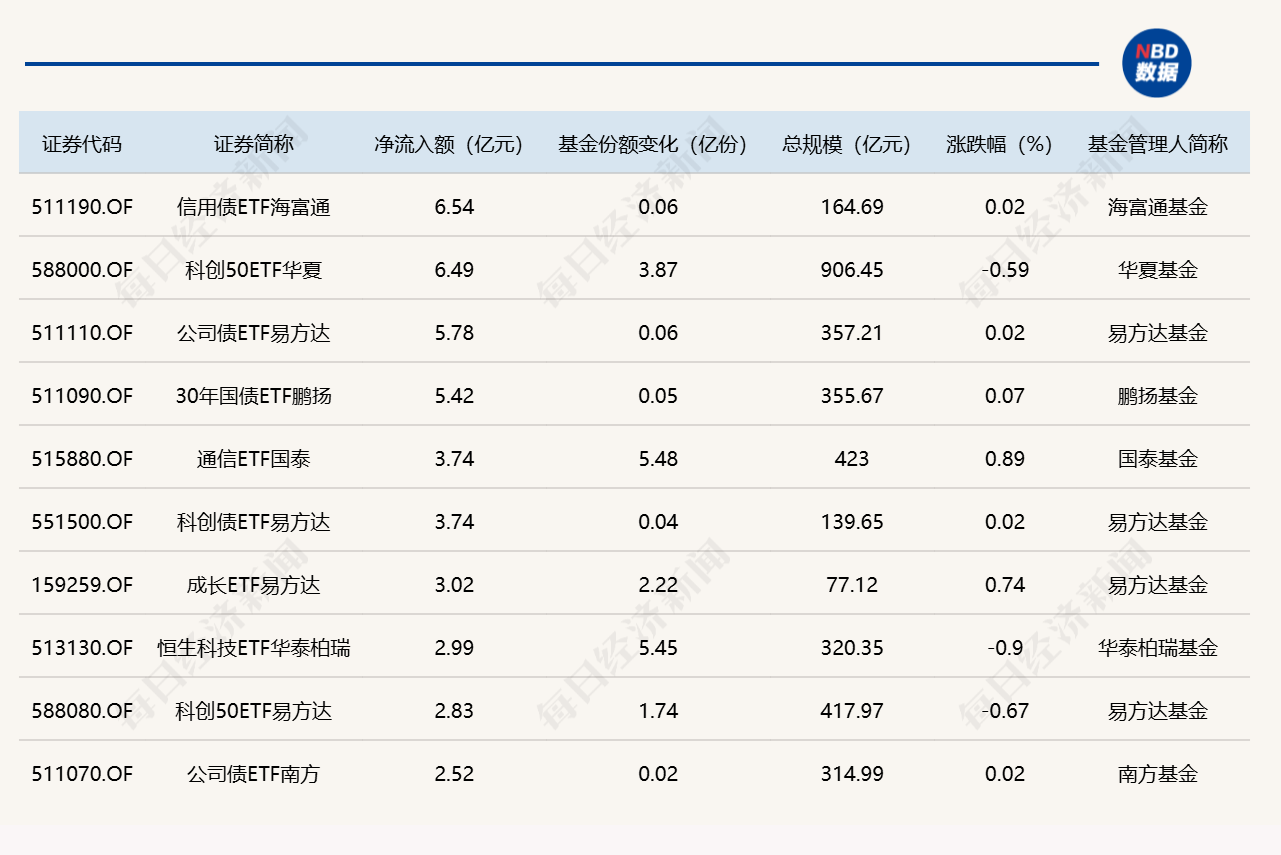1281x855 pixels.
Task: Click price change value 0.89
Action: point(1005,459)
